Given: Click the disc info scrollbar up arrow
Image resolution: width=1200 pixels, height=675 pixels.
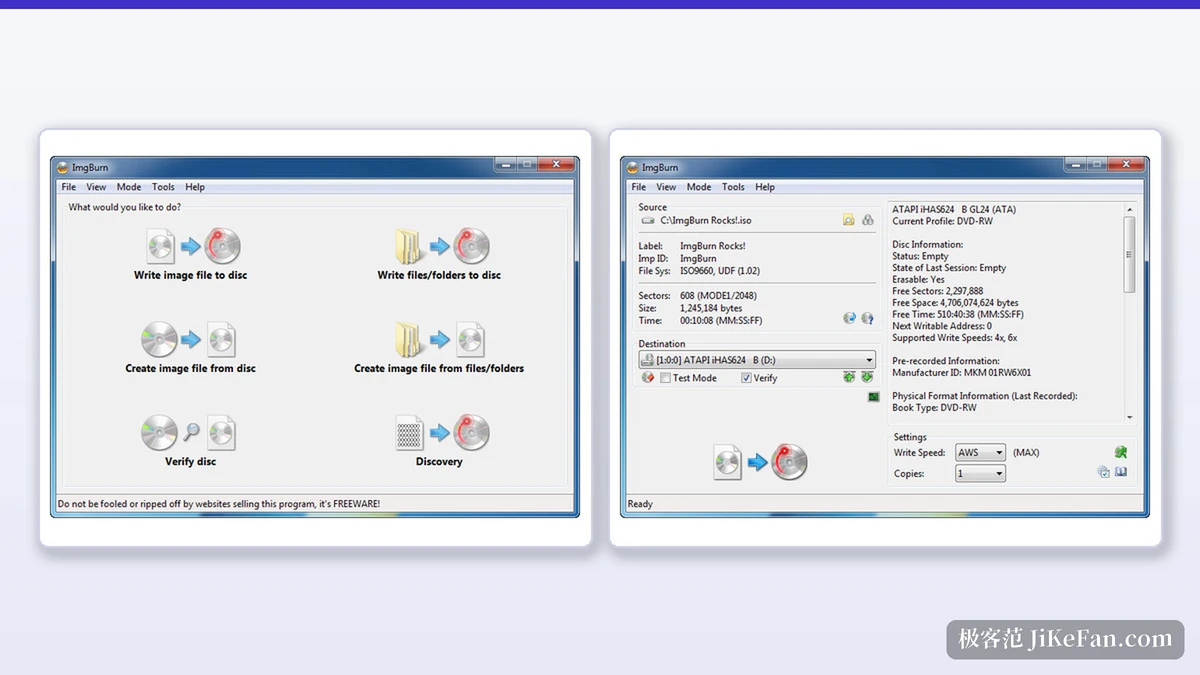Looking at the screenshot, I should click(1130, 209).
